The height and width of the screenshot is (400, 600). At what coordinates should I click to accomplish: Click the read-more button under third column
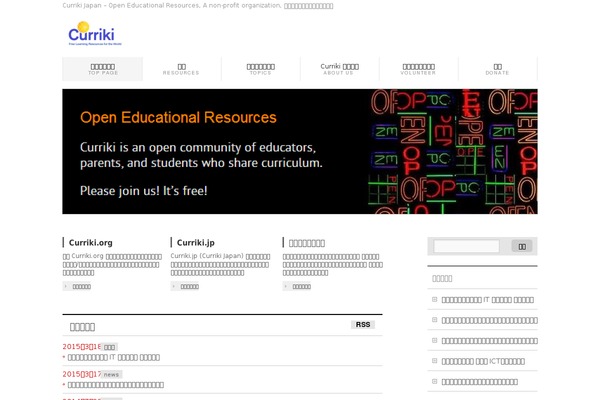[297, 286]
